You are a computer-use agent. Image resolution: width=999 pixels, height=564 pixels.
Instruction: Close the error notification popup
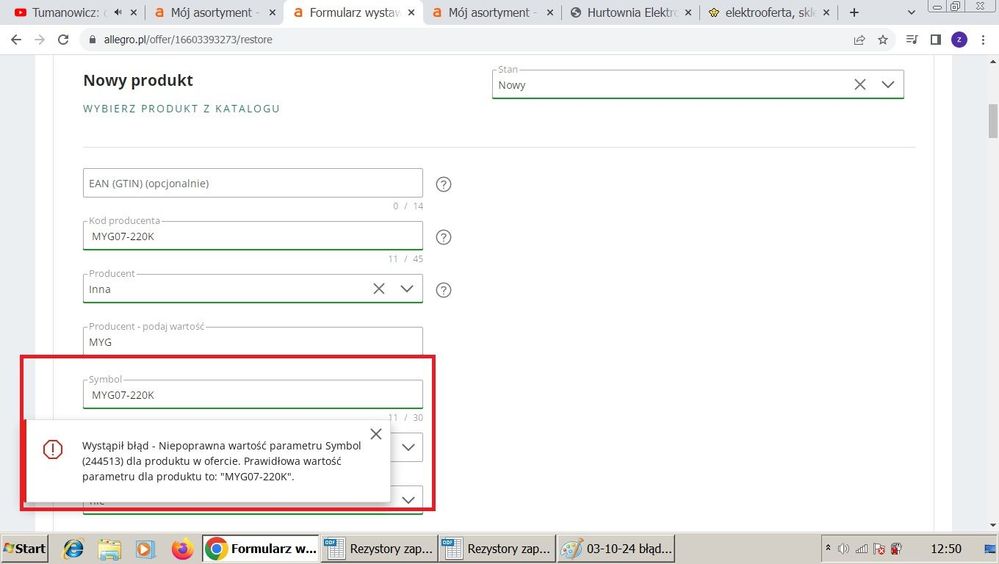(375, 434)
